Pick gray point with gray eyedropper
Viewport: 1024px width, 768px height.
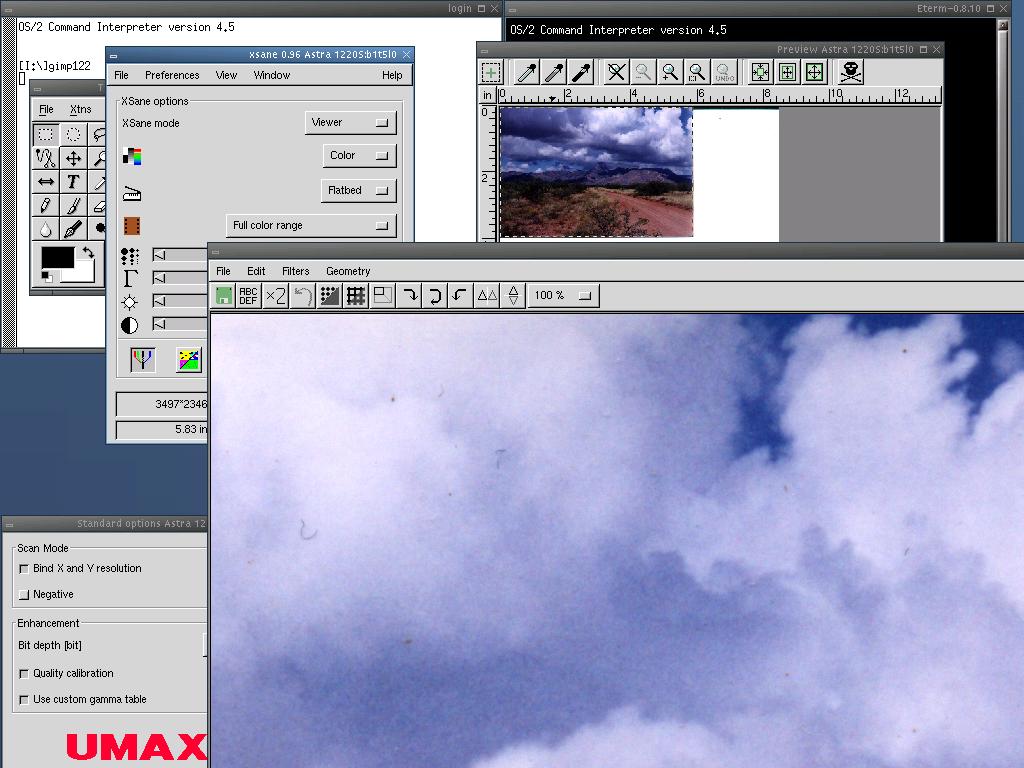(554, 72)
